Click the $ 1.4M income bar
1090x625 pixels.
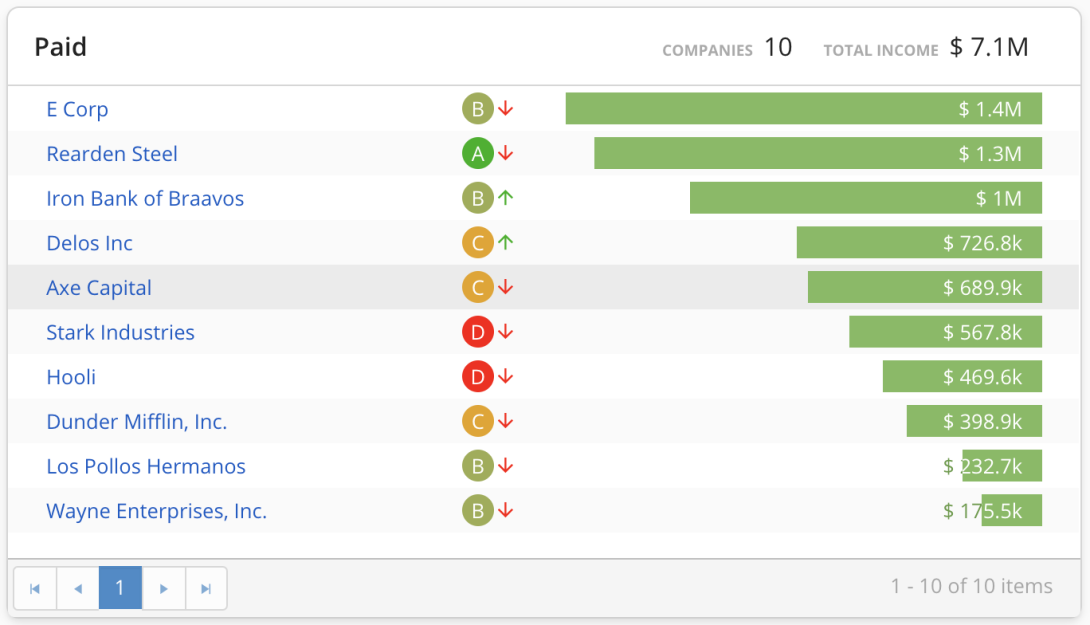tap(803, 109)
